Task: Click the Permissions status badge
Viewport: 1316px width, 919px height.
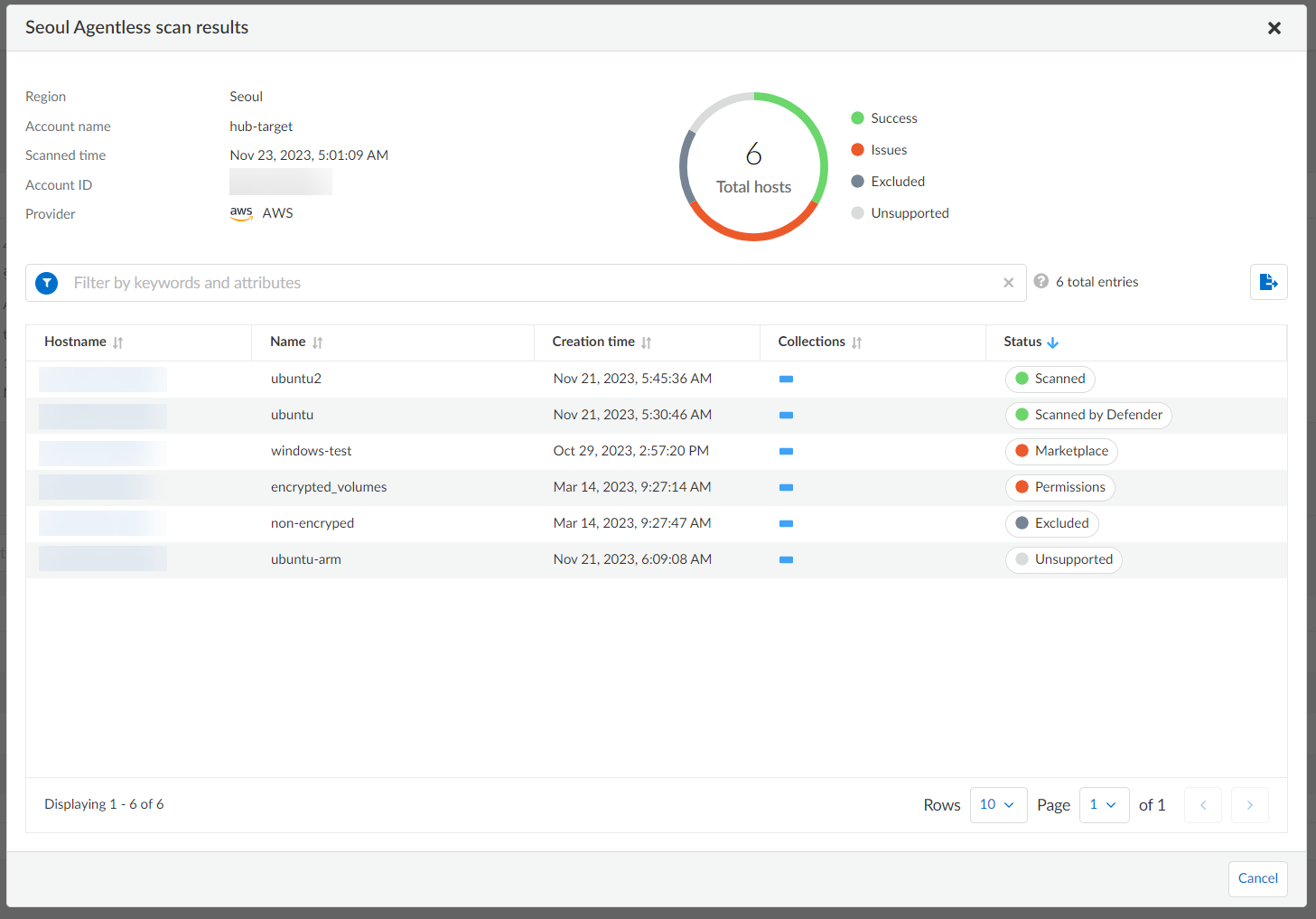Action: (1060, 487)
